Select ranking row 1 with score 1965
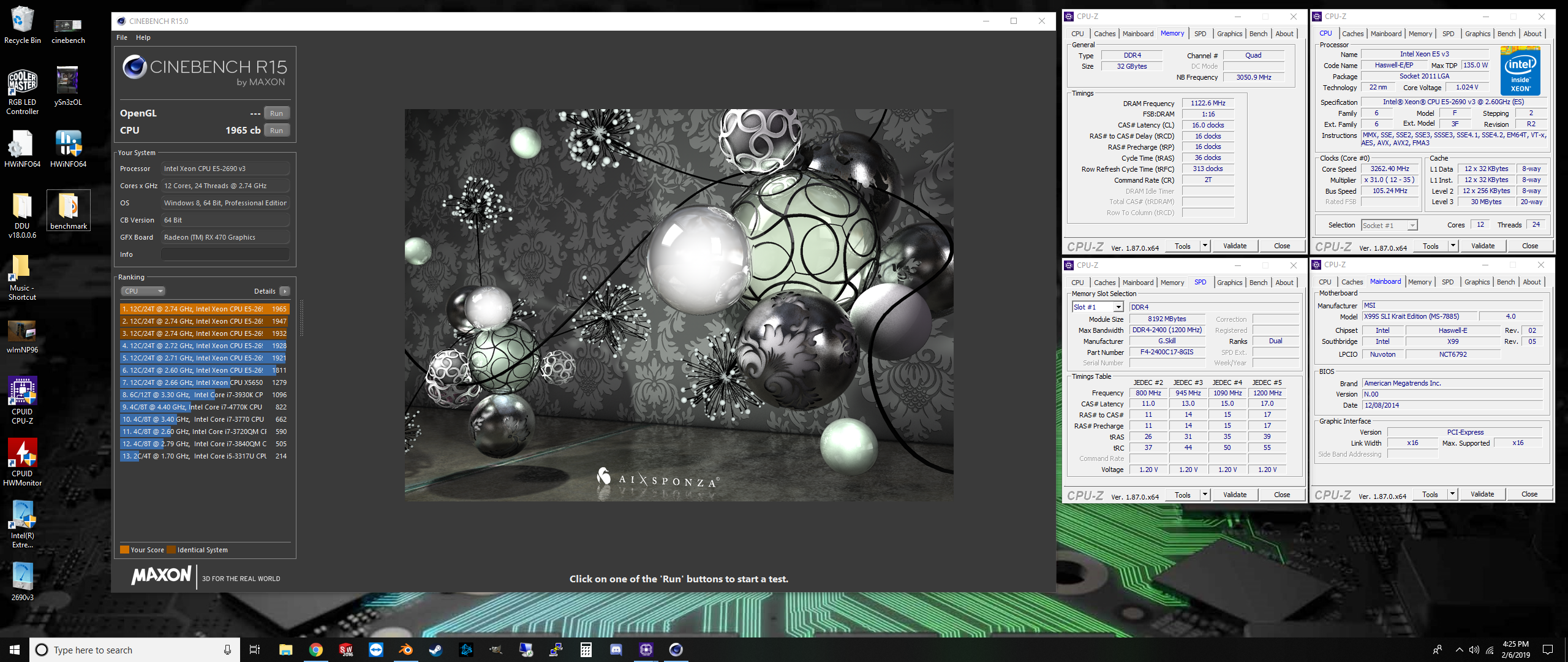This screenshot has height=662, width=1568. click(204, 309)
